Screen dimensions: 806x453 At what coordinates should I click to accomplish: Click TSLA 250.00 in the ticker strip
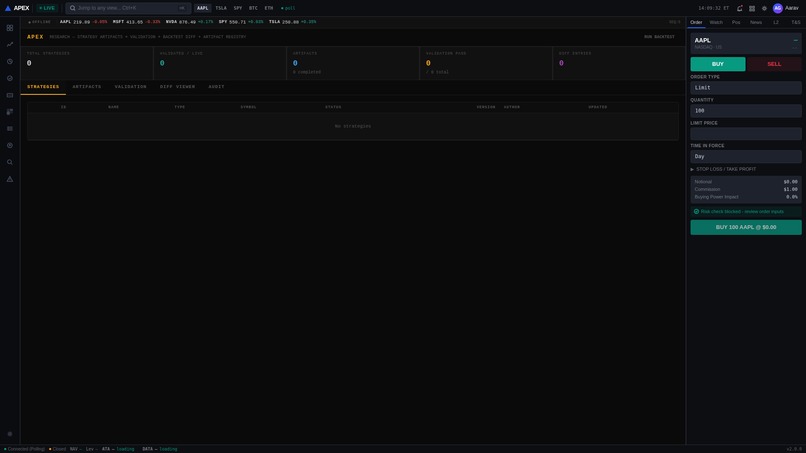coord(292,22)
